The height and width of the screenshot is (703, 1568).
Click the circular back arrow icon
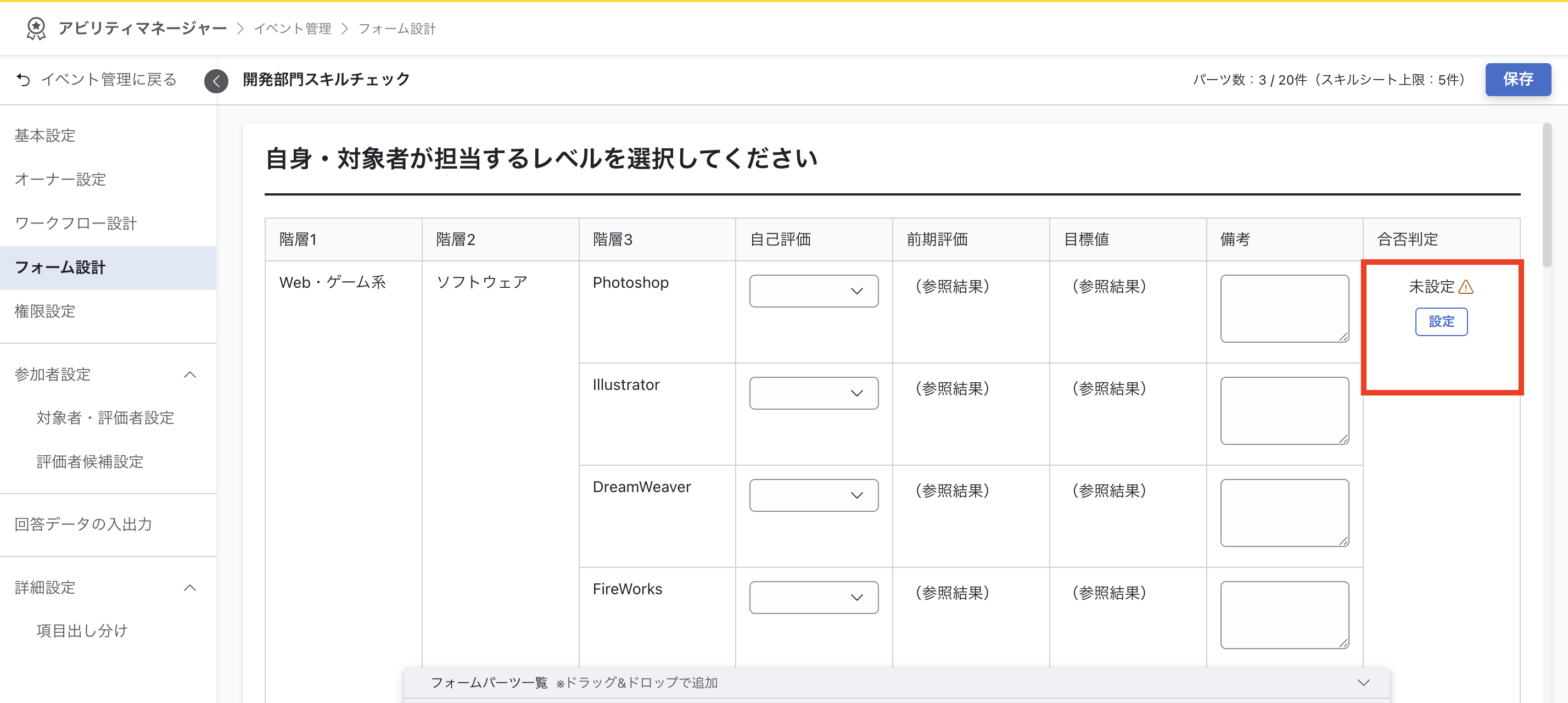point(216,80)
